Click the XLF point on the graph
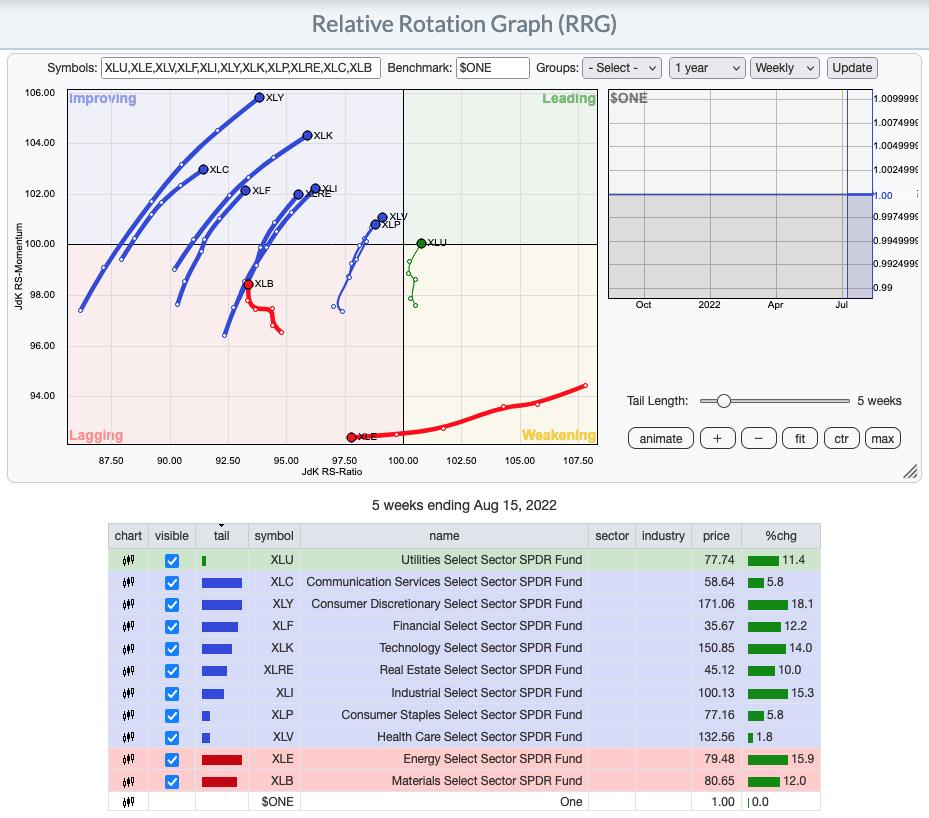Screen dimensions: 929x818 tap(245, 190)
